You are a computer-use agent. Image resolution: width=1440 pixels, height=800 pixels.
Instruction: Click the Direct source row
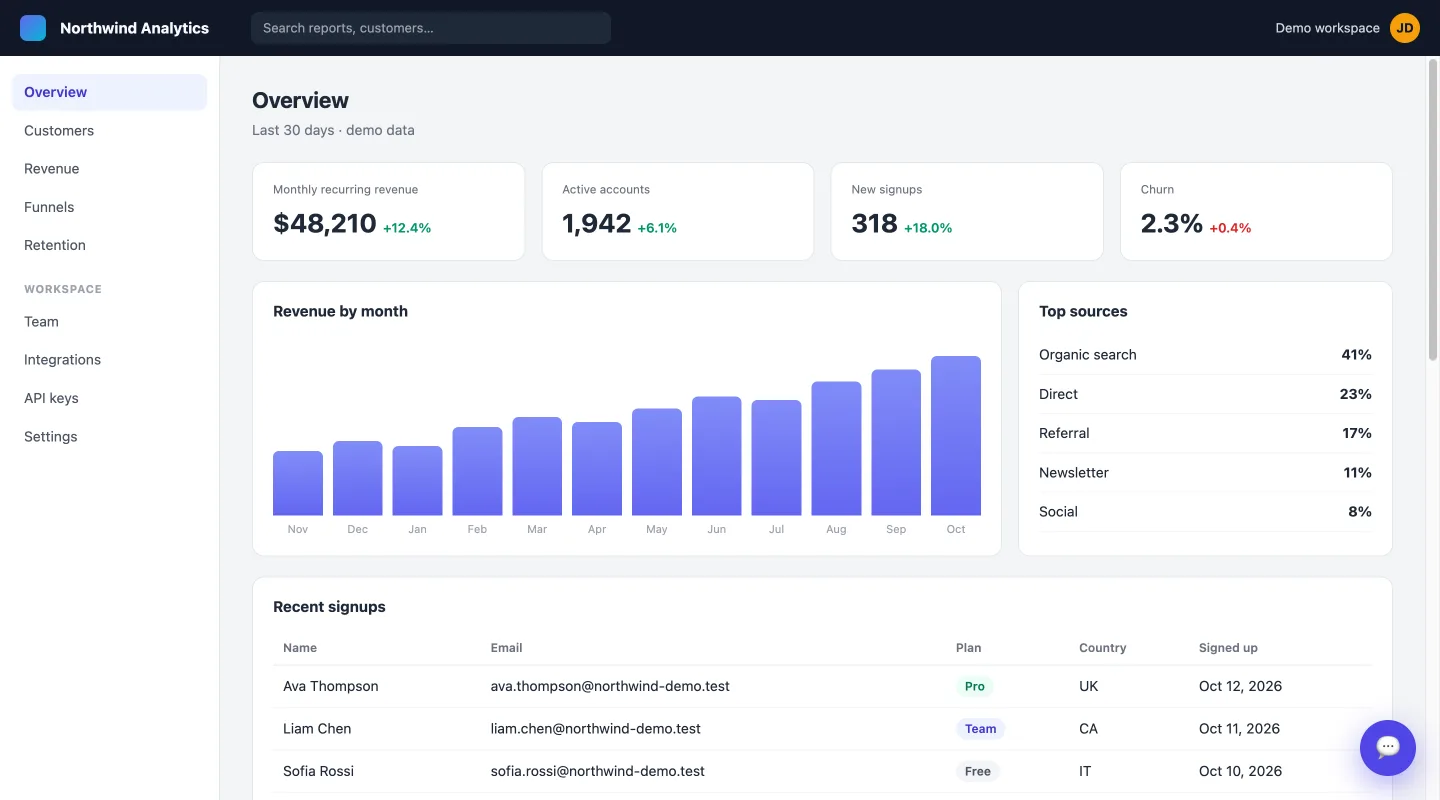point(1205,394)
